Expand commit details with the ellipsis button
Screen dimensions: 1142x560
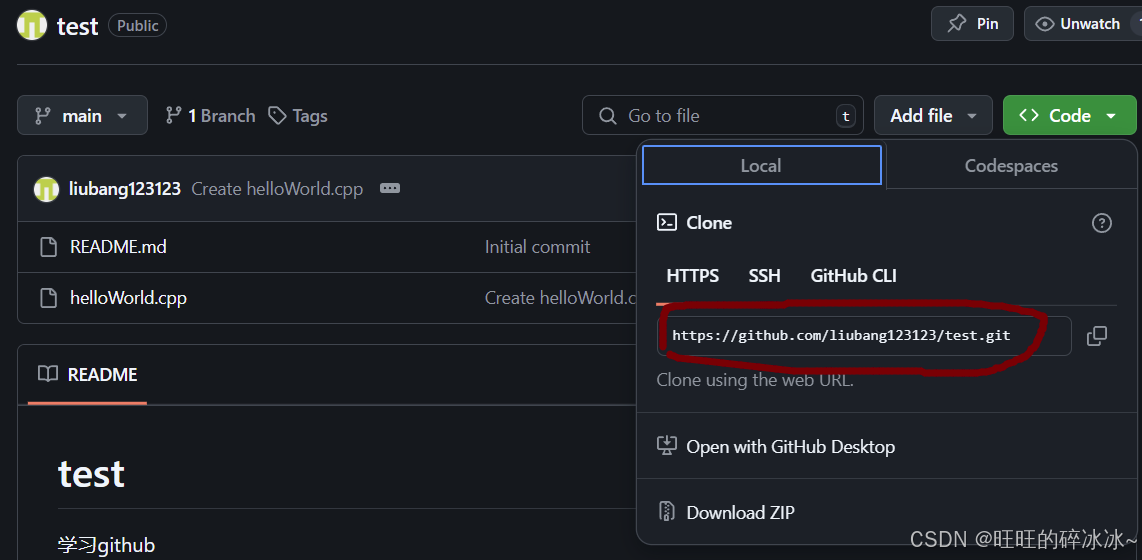pyautogui.click(x=390, y=188)
